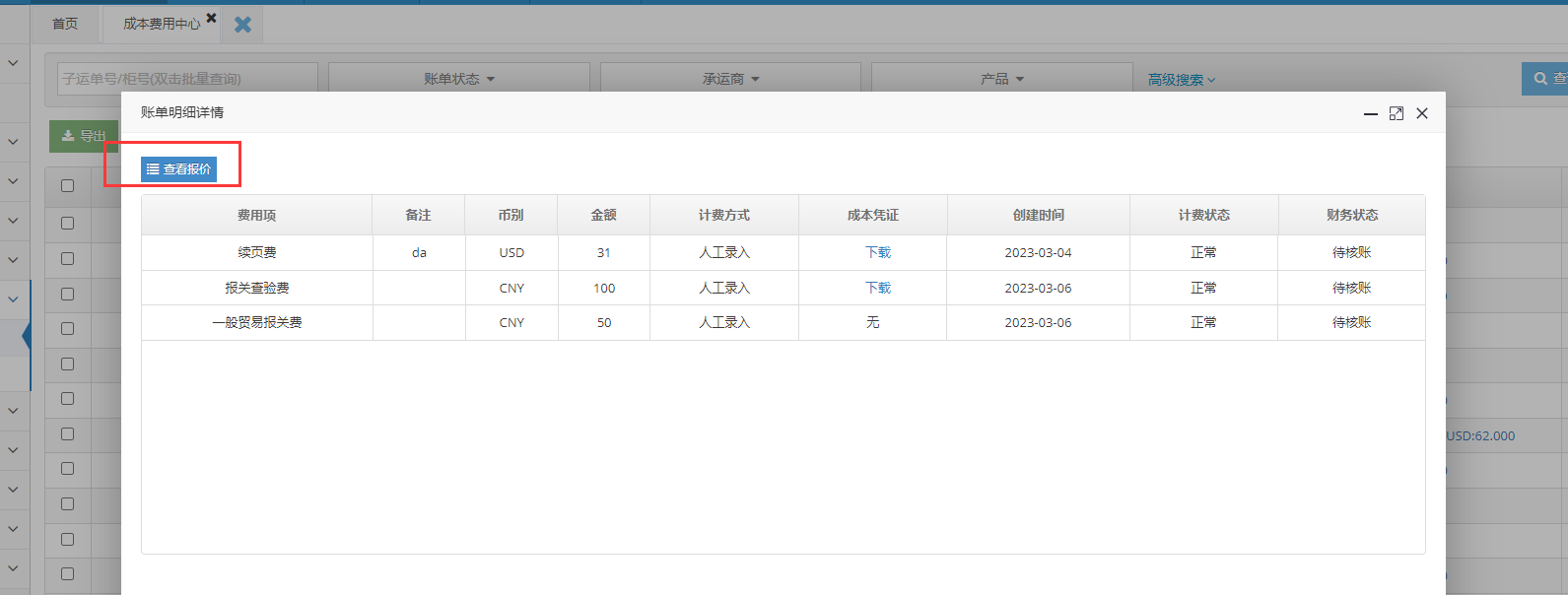Image resolution: width=1568 pixels, height=595 pixels.
Task: Check the fourth background table row checkbox
Action: click(x=67, y=328)
